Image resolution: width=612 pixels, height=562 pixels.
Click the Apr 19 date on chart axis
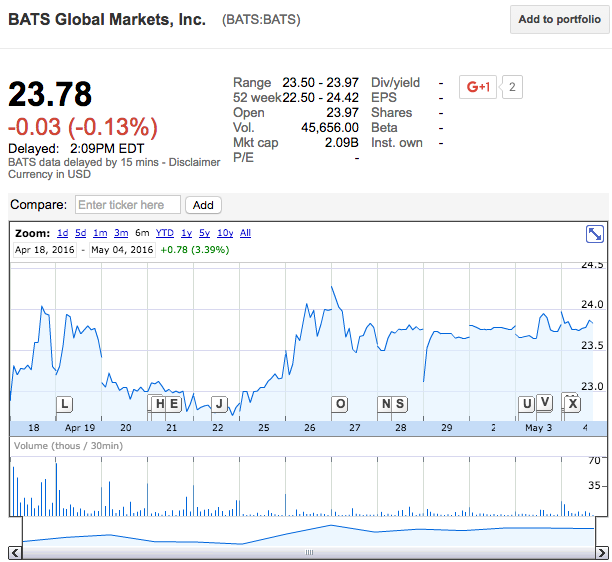click(x=80, y=428)
